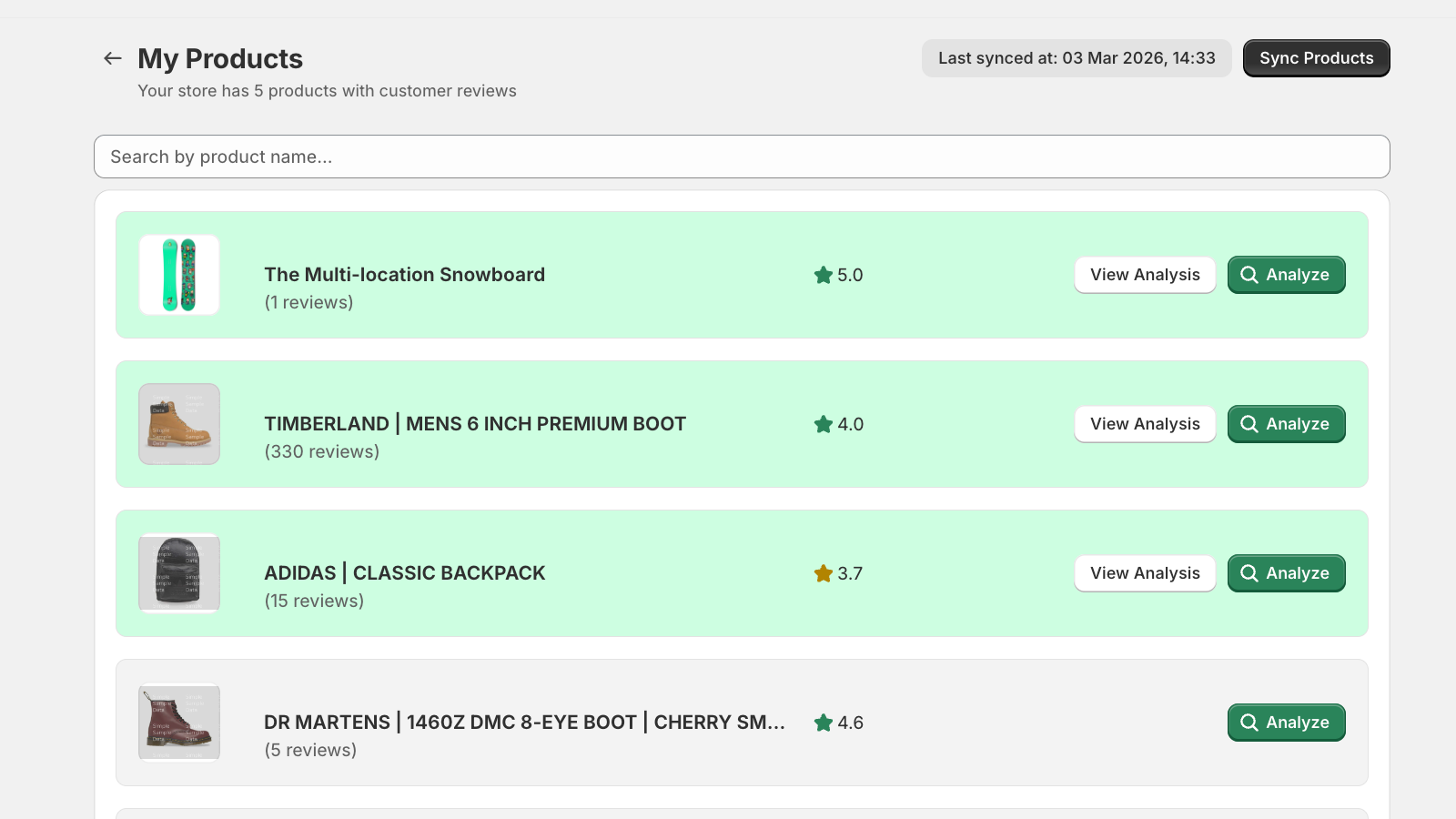Viewport: 1456px width, 819px height.
Task: Click Sync Products button
Action: (x=1316, y=58)
